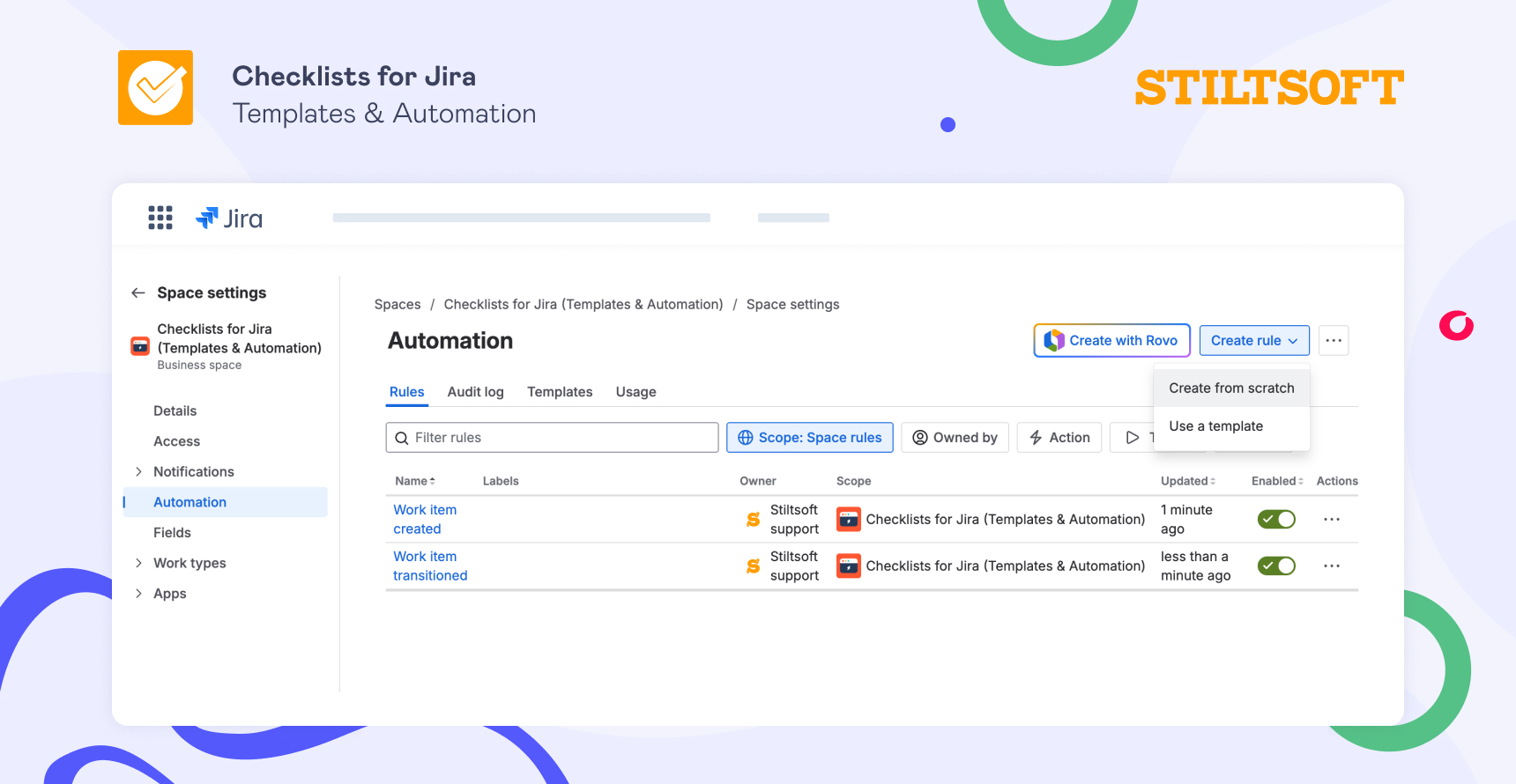Switch to the Audit log tab
1516x784 pixels.
tap(476, 392)
